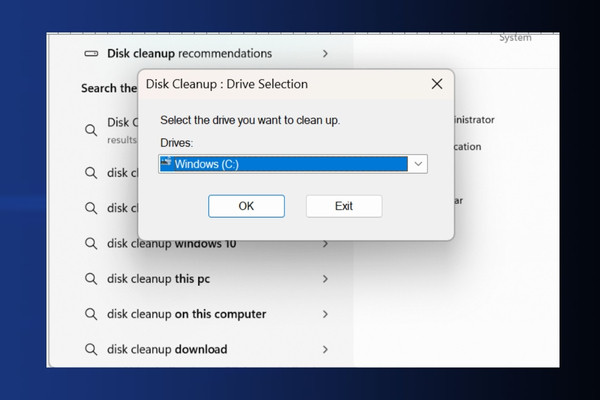Click the drive icon beside Disk cleanup recommendations
The height and width of the screenshot is (400, 600).
click(91, 54)
